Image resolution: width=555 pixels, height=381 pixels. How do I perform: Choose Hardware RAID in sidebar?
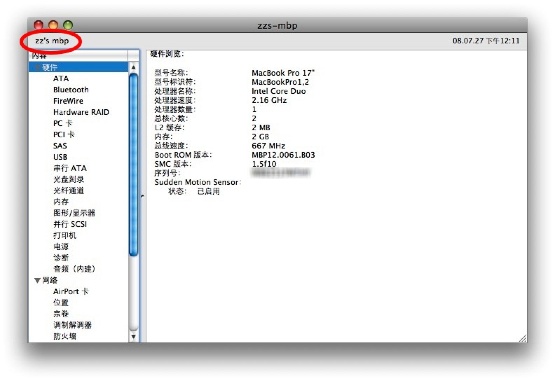click(x=81, y=112)
